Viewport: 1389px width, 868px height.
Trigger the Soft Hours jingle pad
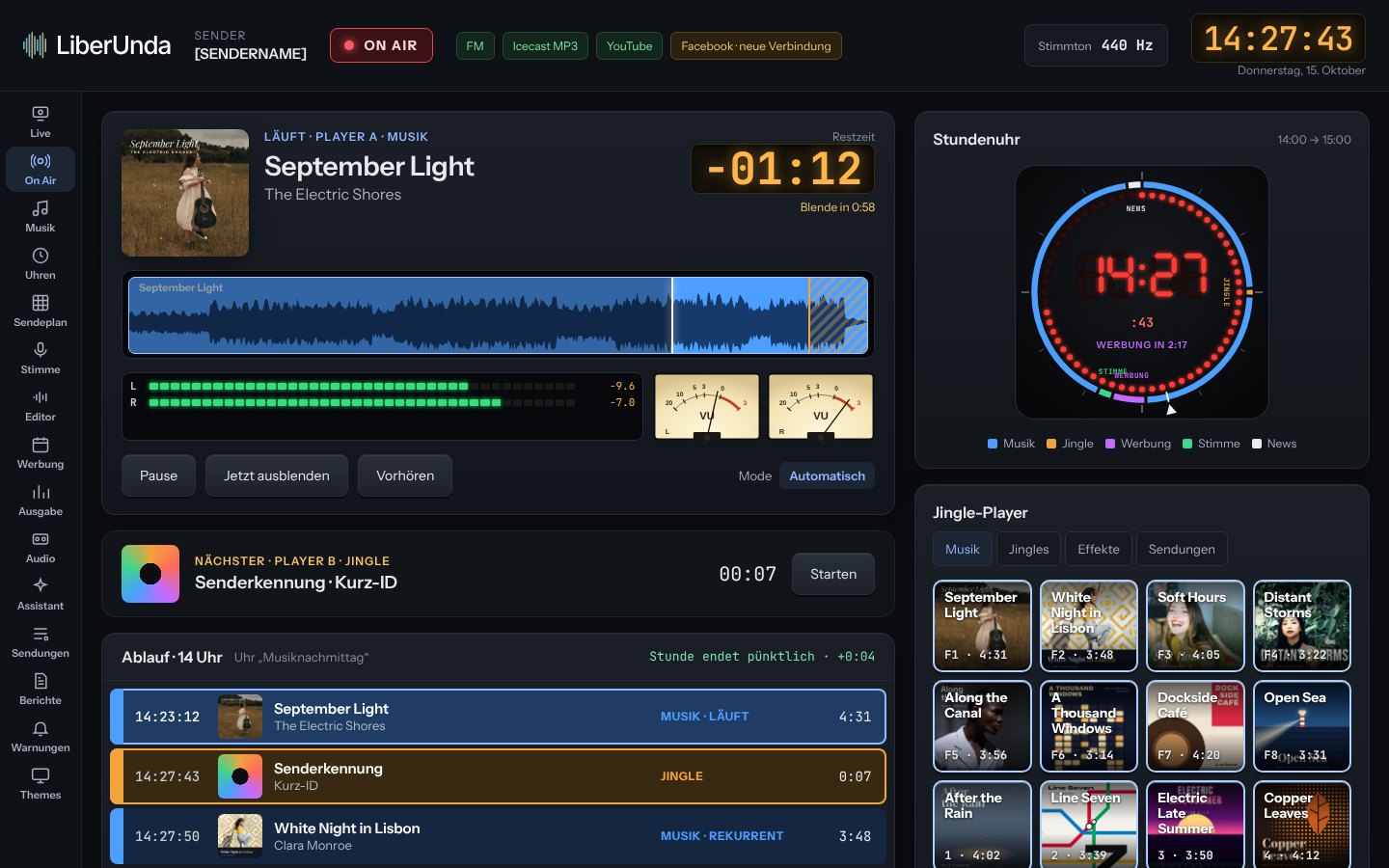point(1195,625)
